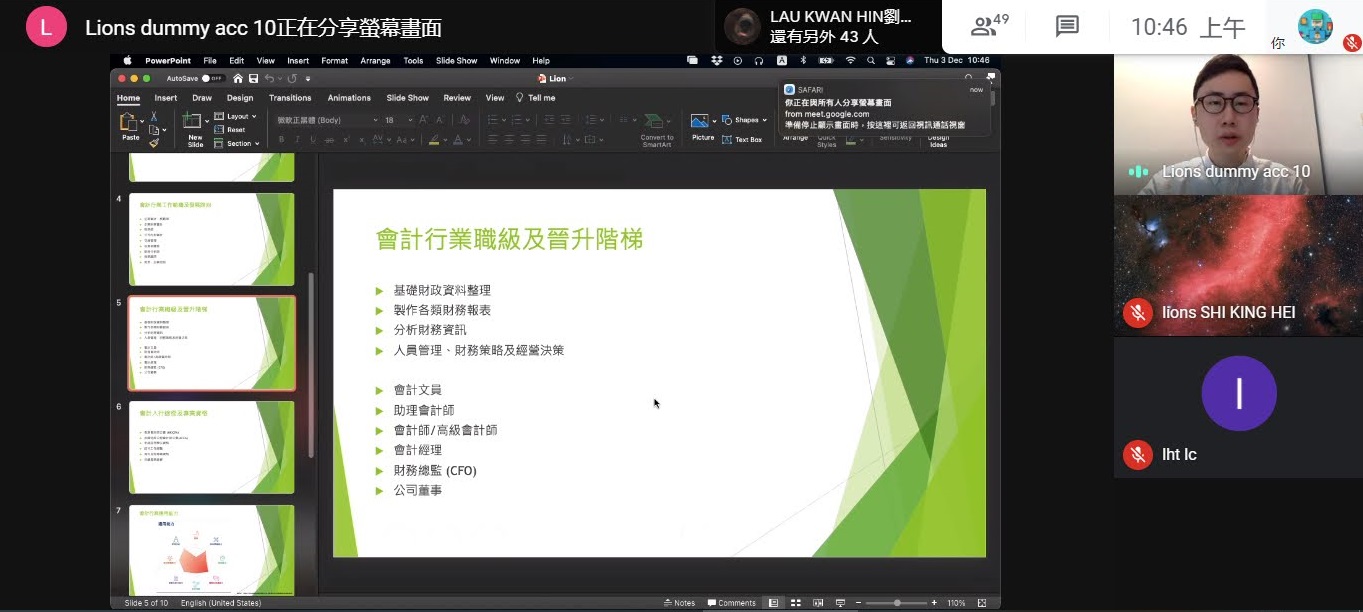Start slide show from the status bar icon
Image resolution: width=1363 pixels, height=612 pixels.
pyautogui.click(x=839, y=603)
